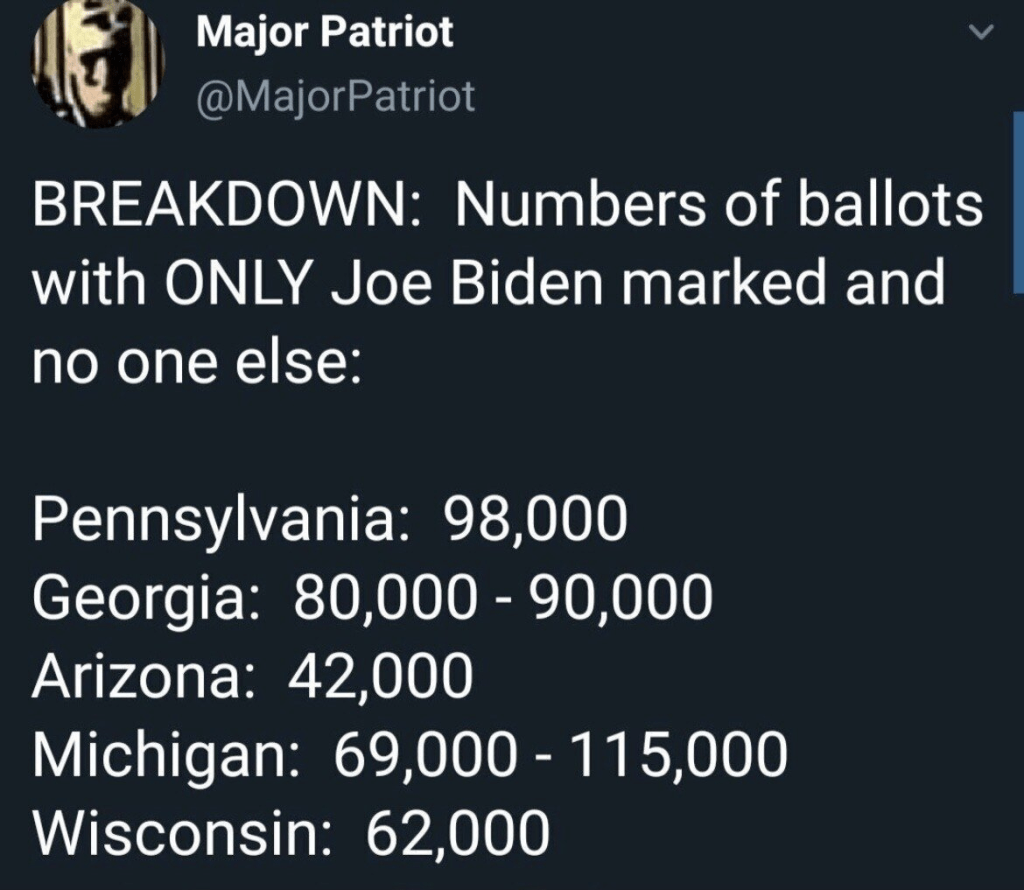The width and height of the screenshot is (1024, 890).
Task: Open the Major Patriot display name link
Action: tap(324, 33)
